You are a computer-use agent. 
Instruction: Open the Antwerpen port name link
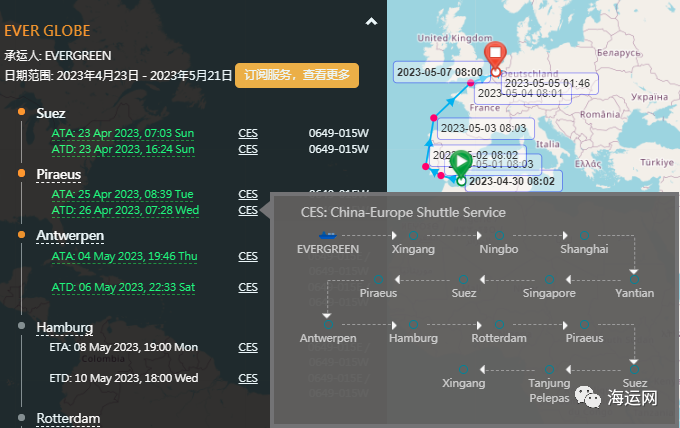pos(70,235)
